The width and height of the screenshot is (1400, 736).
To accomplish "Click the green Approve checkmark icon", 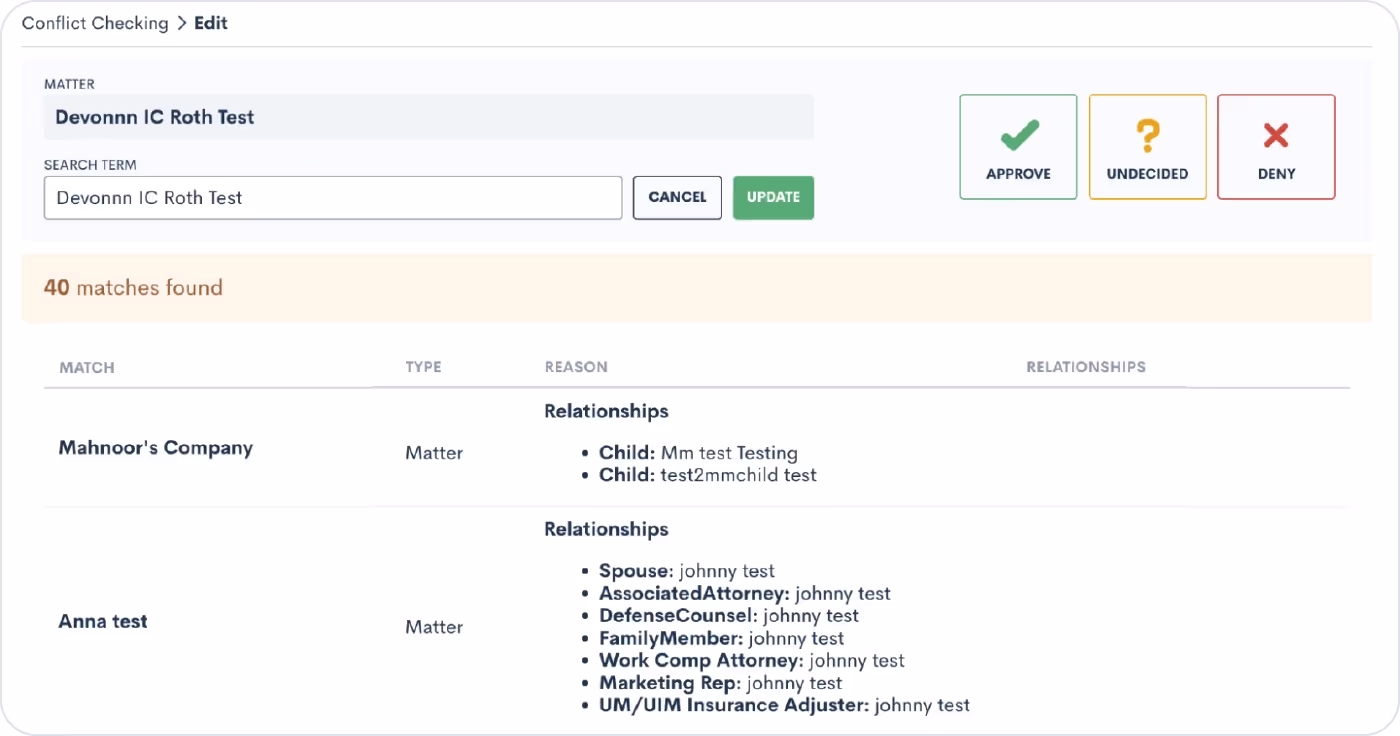I will (x=1018, y=134).
